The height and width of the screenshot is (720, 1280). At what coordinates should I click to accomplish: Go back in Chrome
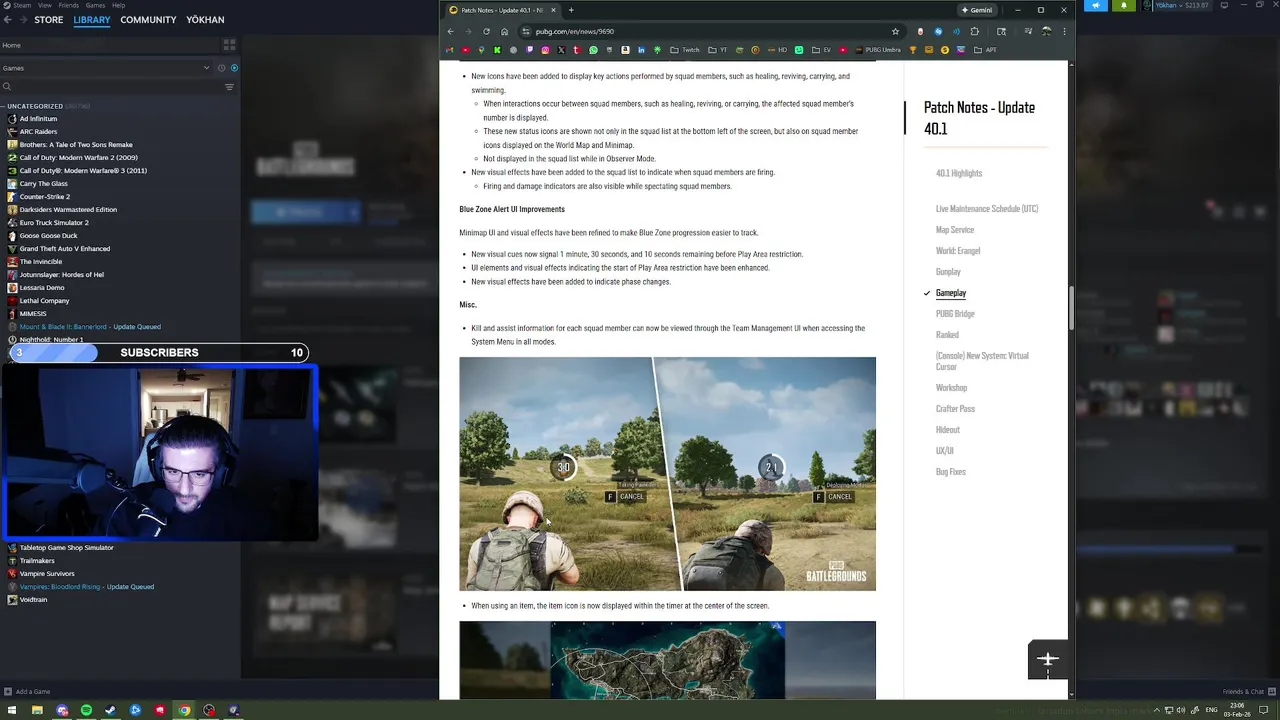pos(450,31)
